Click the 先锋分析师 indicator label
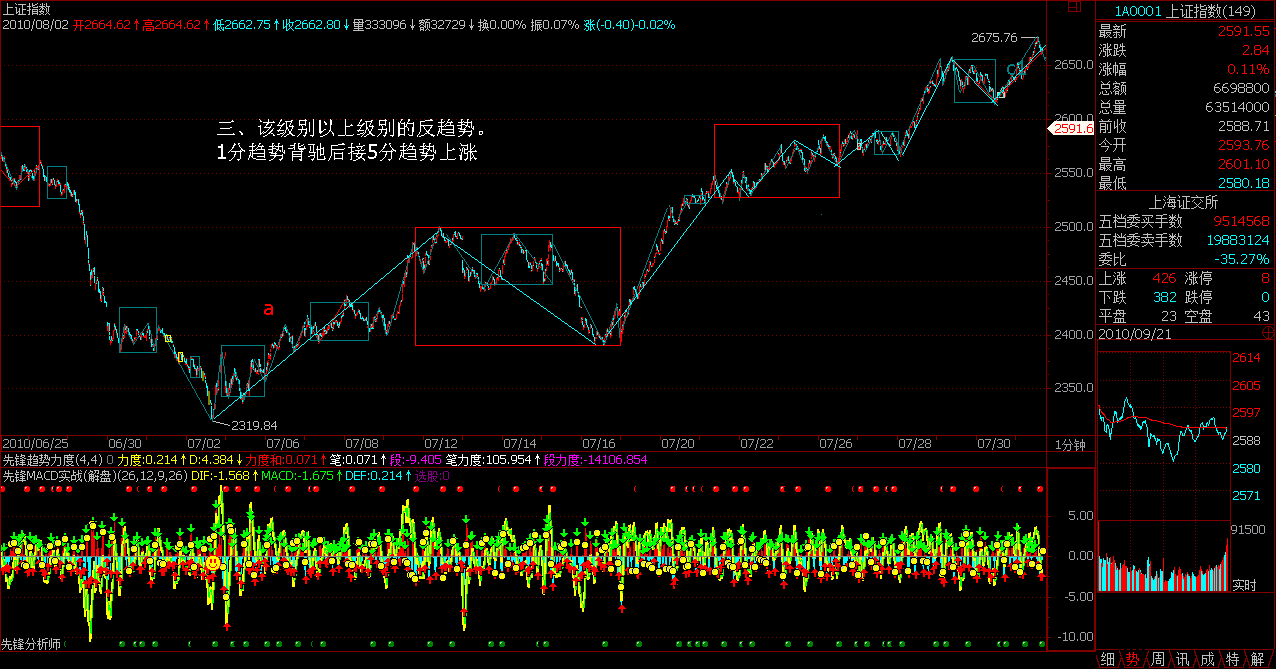 tap(31, 644)
